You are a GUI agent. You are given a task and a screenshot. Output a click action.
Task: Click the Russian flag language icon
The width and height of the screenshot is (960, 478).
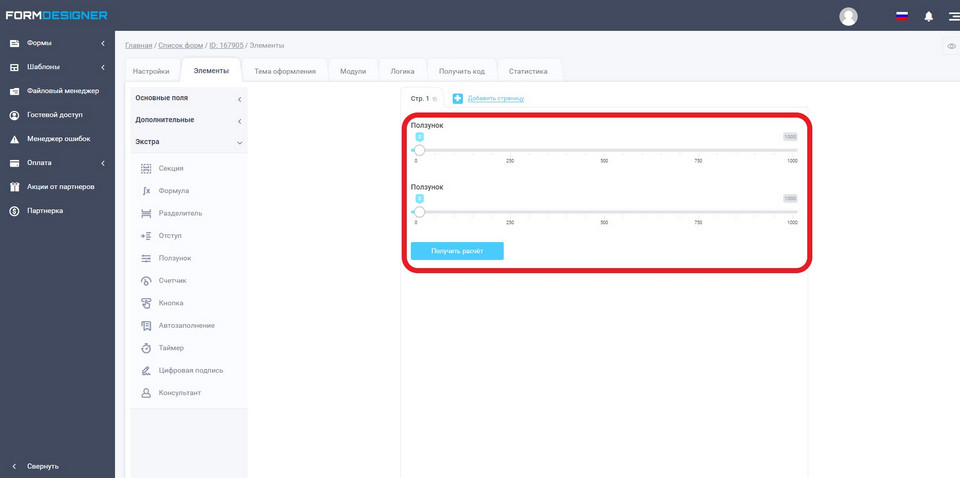pyautogui.click(x=901, y=16)
